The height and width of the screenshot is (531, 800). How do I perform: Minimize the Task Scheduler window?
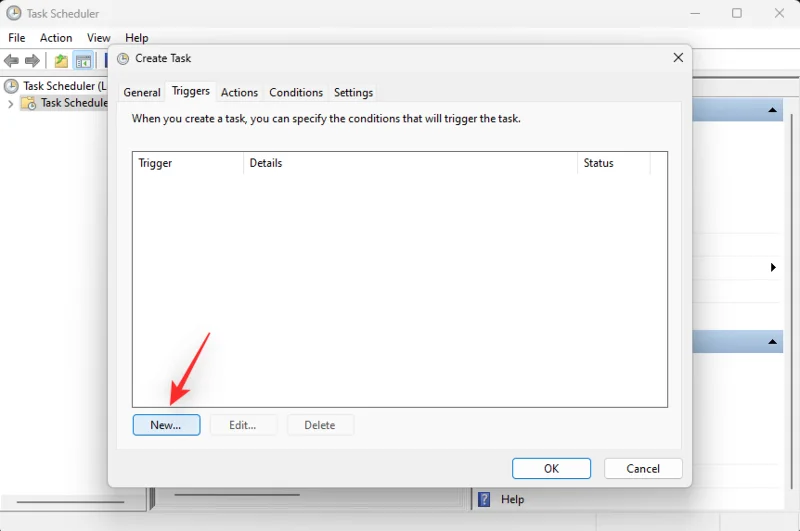695,13
